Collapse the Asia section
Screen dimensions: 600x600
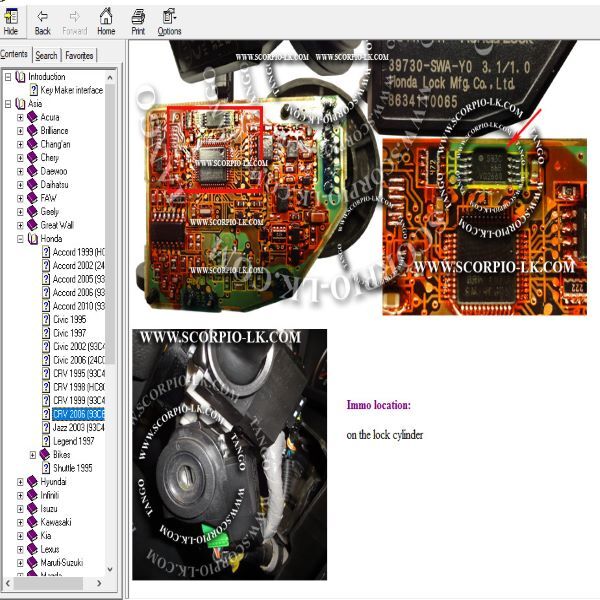point(8,104)
